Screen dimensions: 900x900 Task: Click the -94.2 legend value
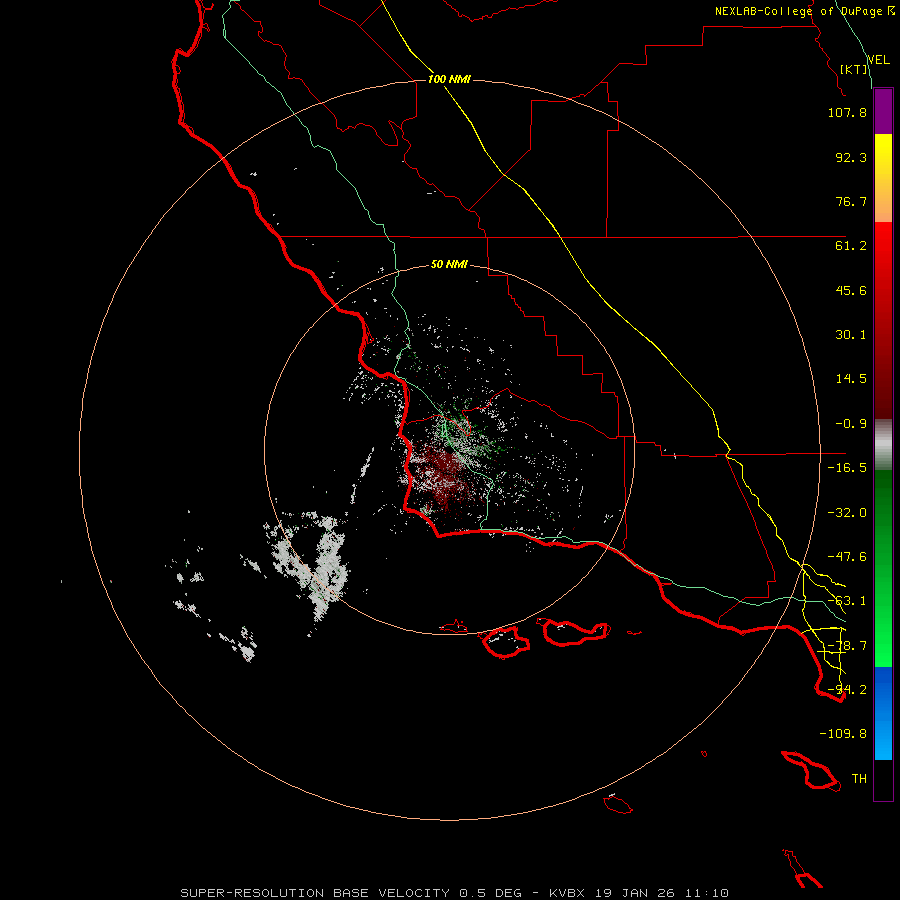pyautogui.click(x=847, y=690)
